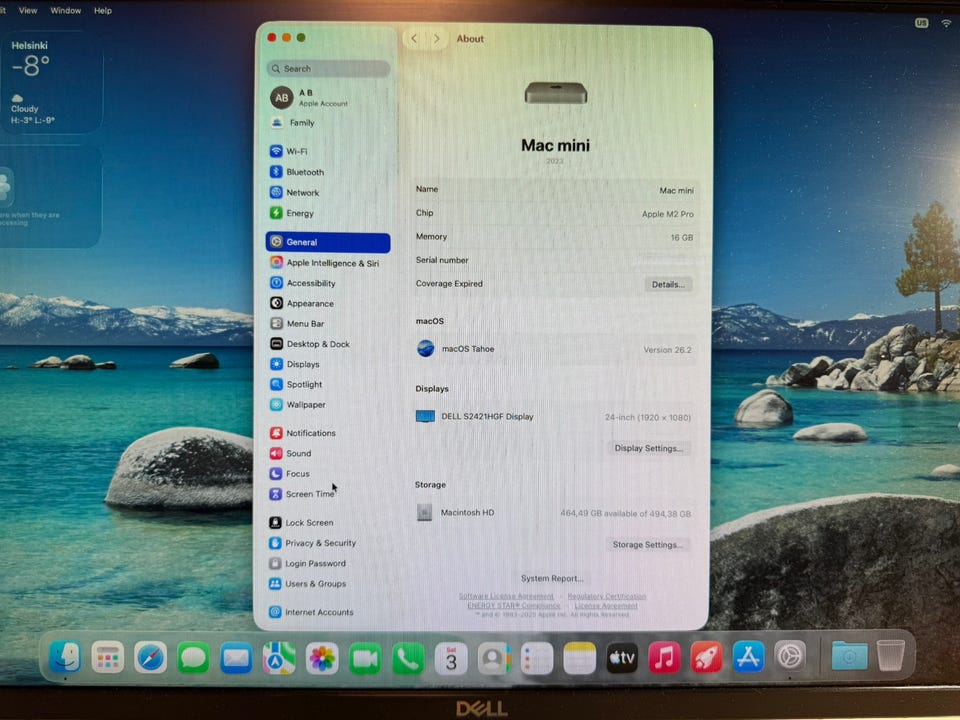Open Launchpad apps in the Dock

(108, 658)
